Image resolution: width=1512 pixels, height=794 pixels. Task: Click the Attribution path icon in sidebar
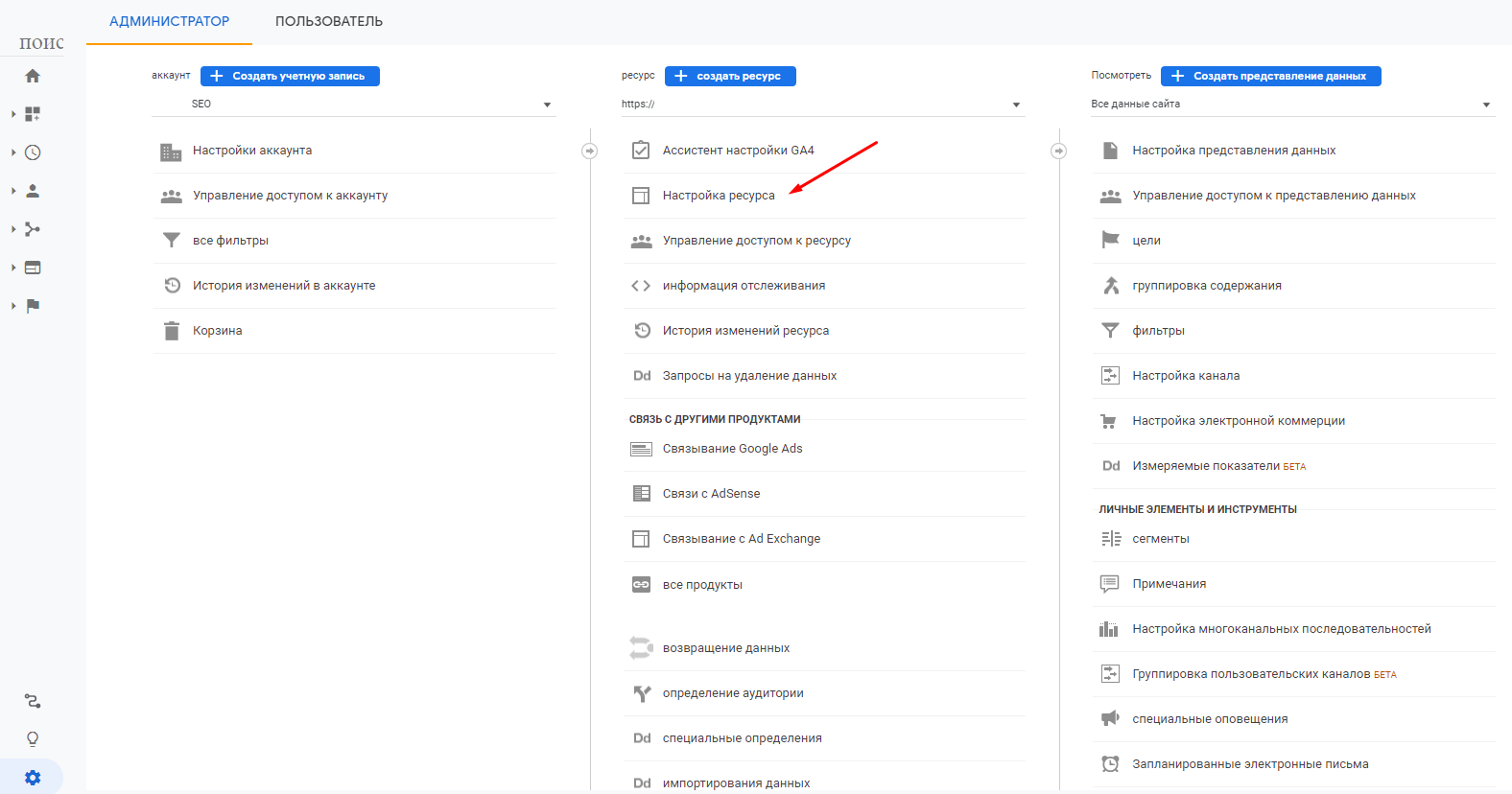[x=33, y=702]
